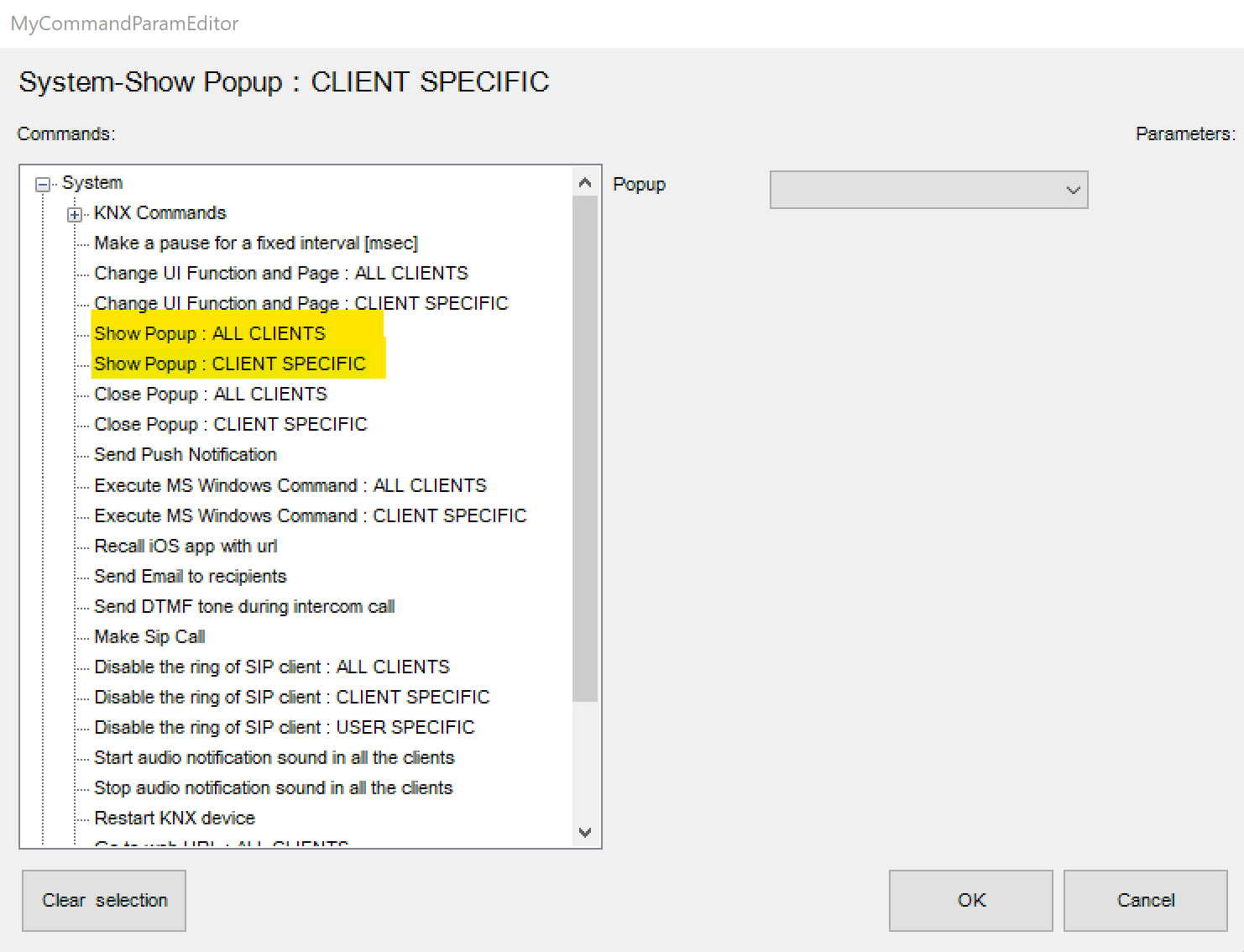
Task: Select Show Popup : ALL CLIENTS
Action: point(210,334)
